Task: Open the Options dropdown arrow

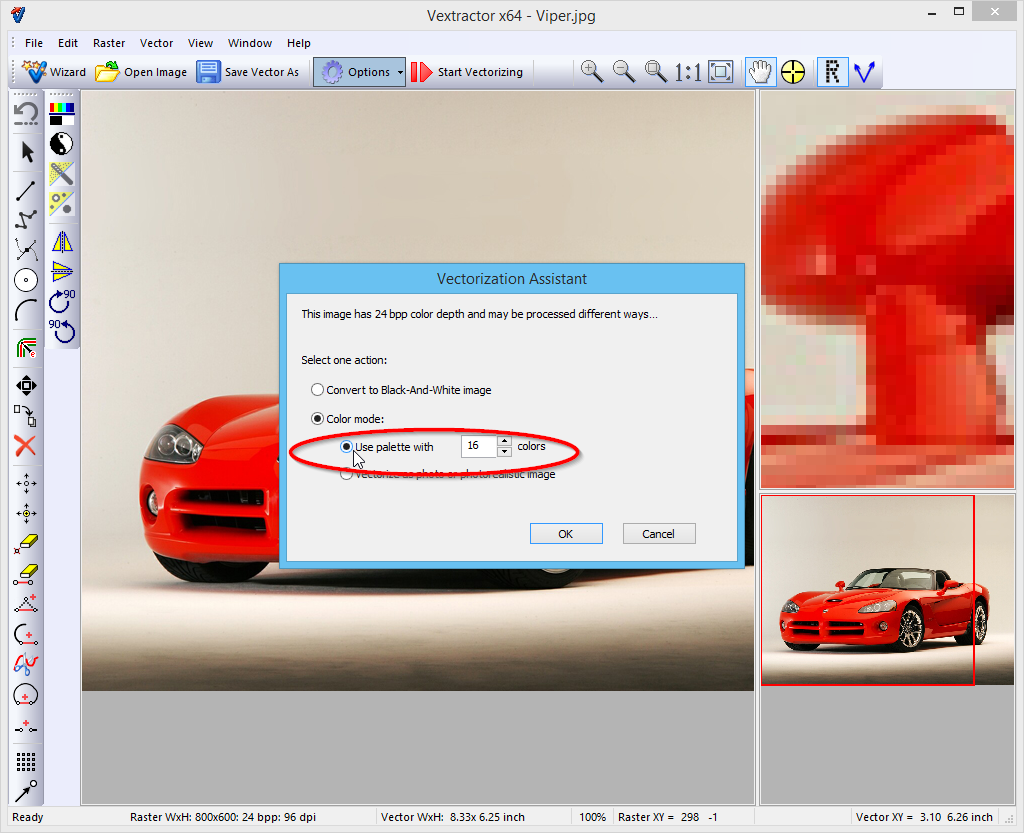Action: 400,72
